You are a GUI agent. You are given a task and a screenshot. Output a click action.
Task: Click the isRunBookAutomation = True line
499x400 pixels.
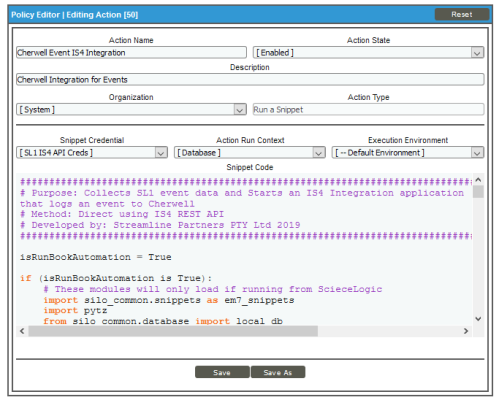[x=96, y=257]
